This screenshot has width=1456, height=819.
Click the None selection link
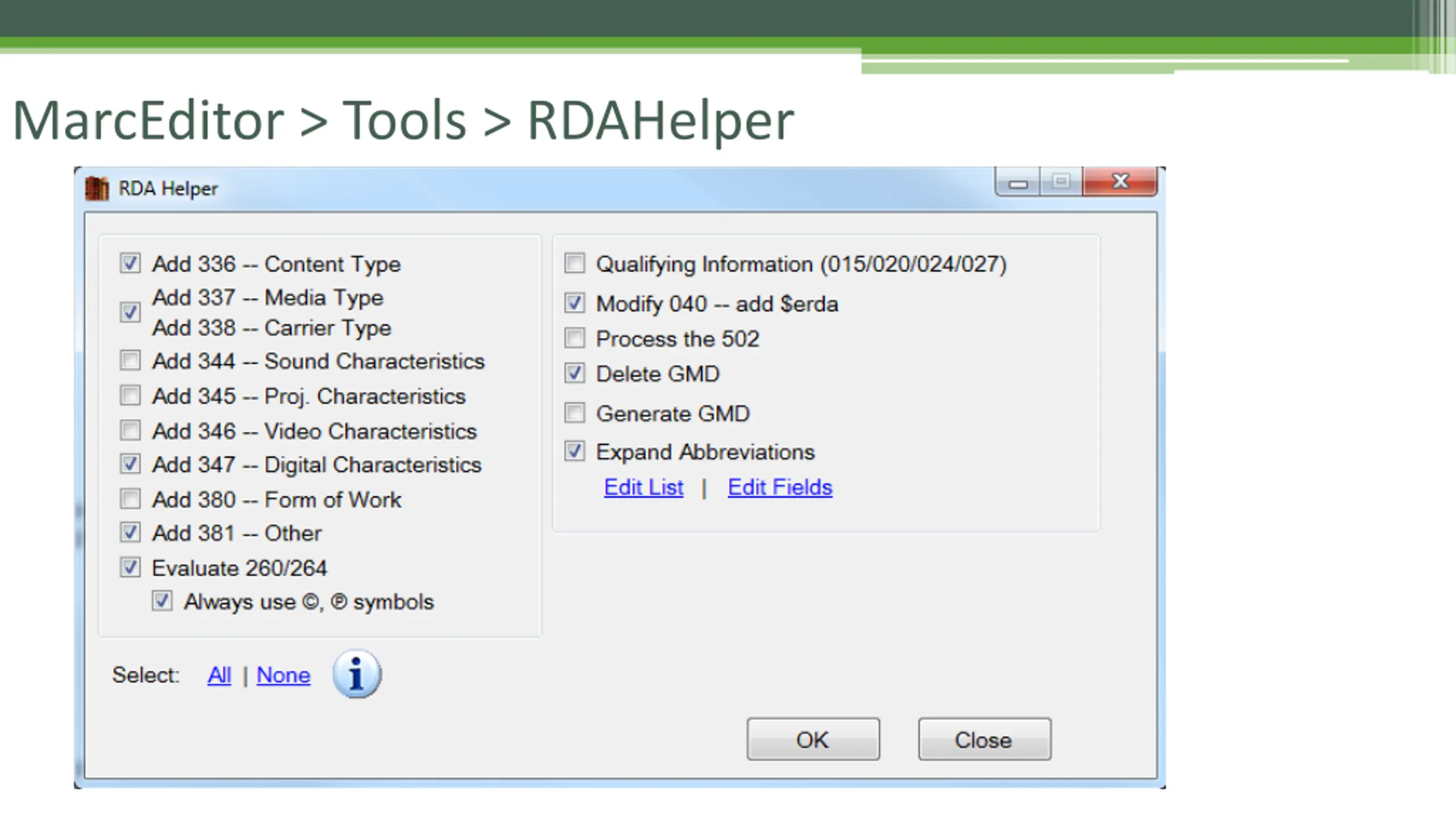[283, 675]
